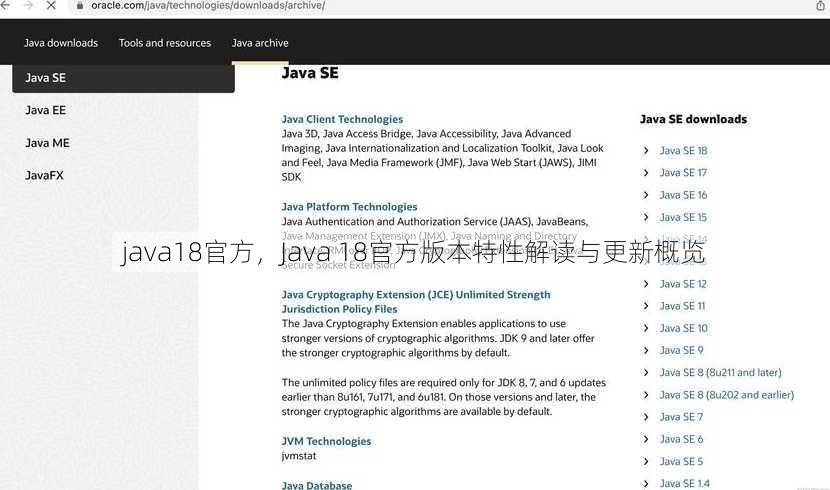The width and height of the screenshot is (830, 490).
Task: Click the chevron beside Java SE 16
Action: (646, 195)
